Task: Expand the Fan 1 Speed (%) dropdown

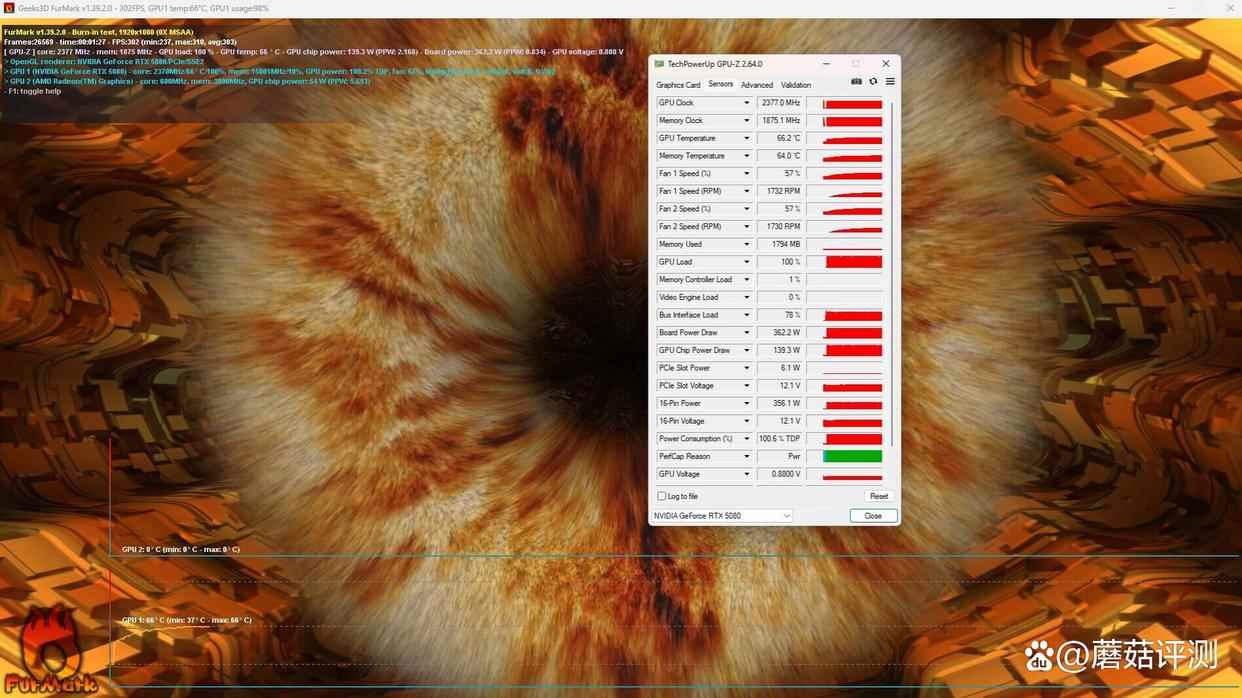Action: point(746,174)
